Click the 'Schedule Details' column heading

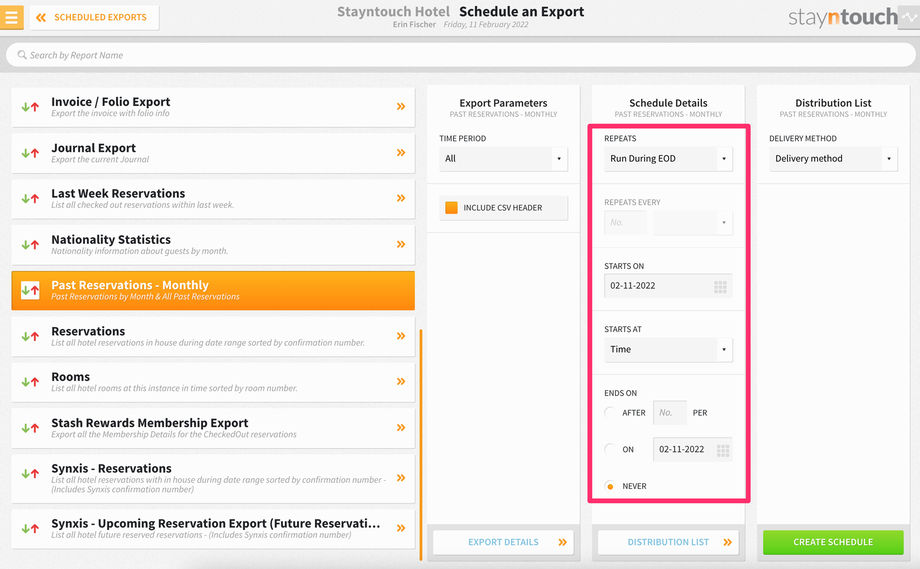coord(668,103)
